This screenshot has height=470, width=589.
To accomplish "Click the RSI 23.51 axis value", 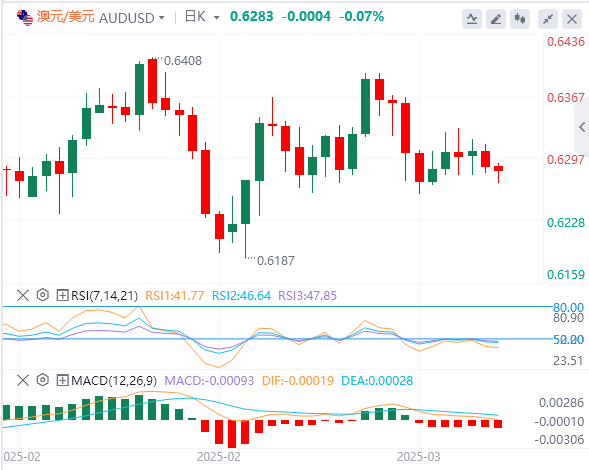I will [568, 361].
